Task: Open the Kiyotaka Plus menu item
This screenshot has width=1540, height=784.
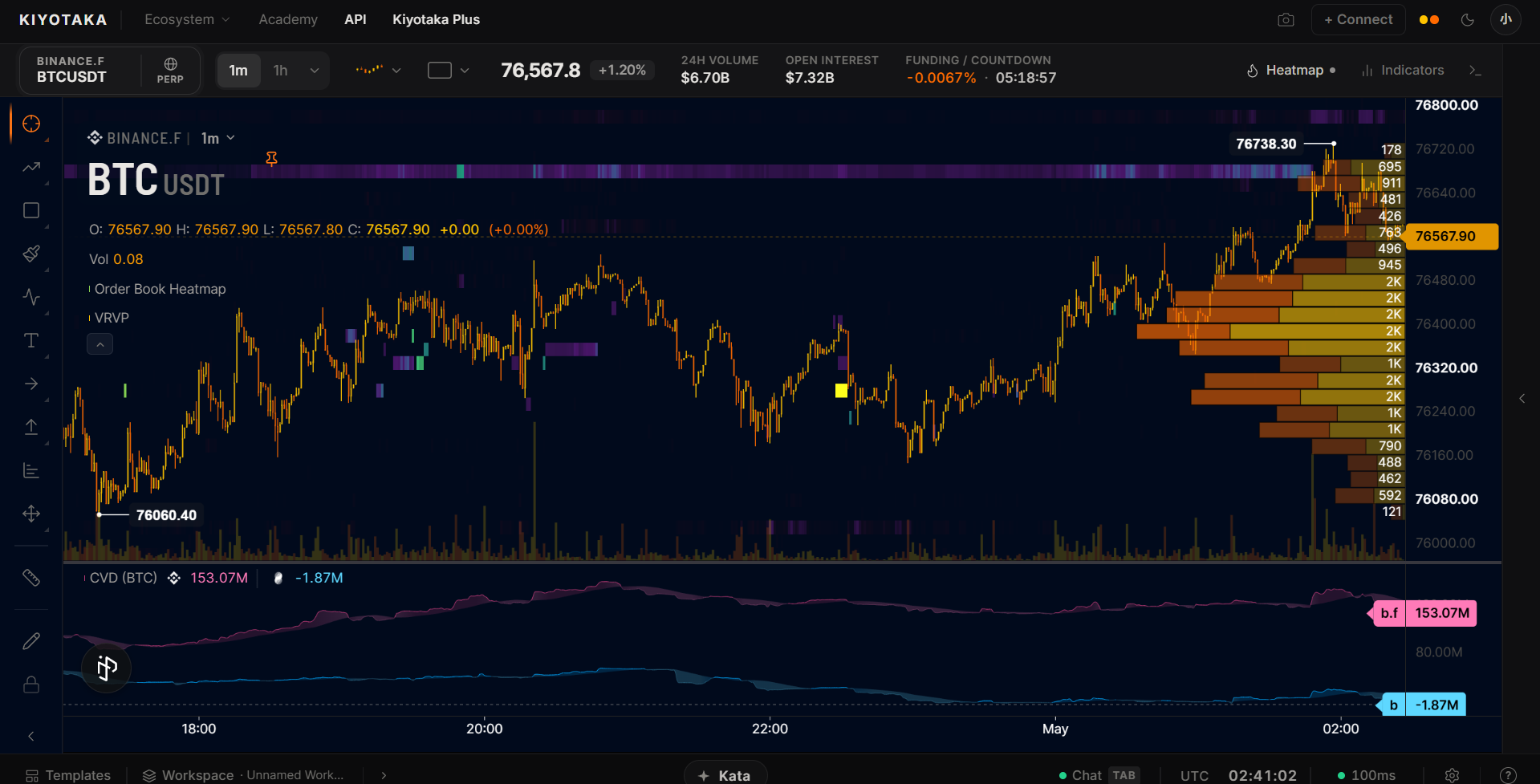Action: click(x=436, y=19)
